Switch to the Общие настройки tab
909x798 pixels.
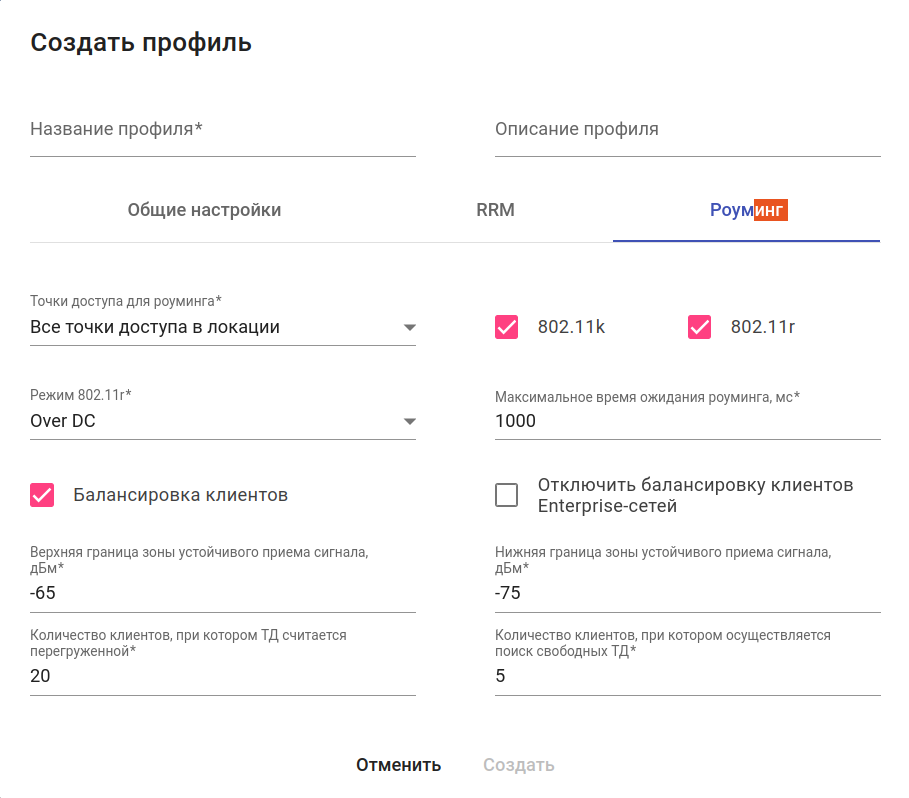click(x=204, y=210)
